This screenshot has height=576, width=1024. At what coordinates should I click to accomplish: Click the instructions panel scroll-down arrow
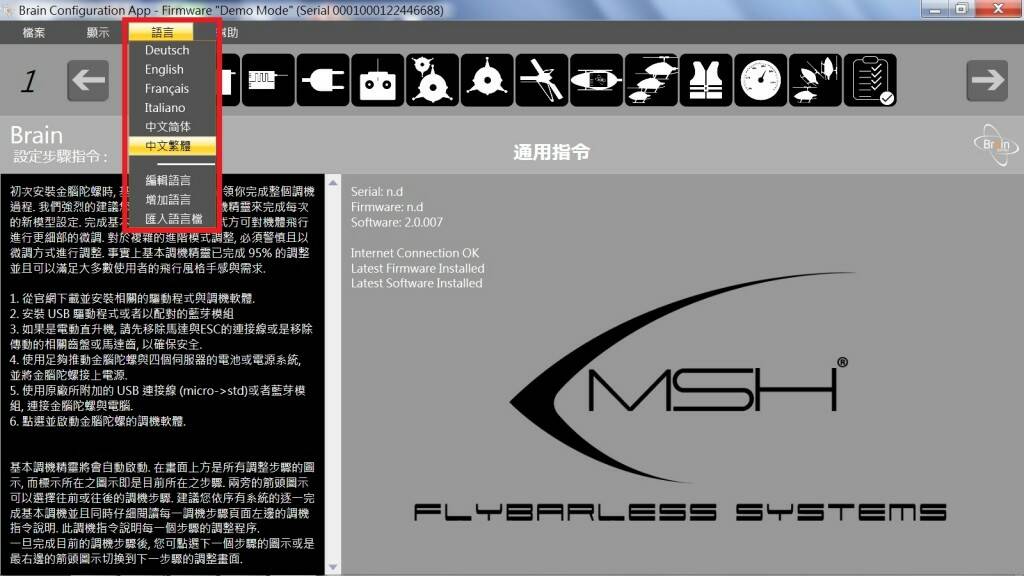tap(333, 567)
